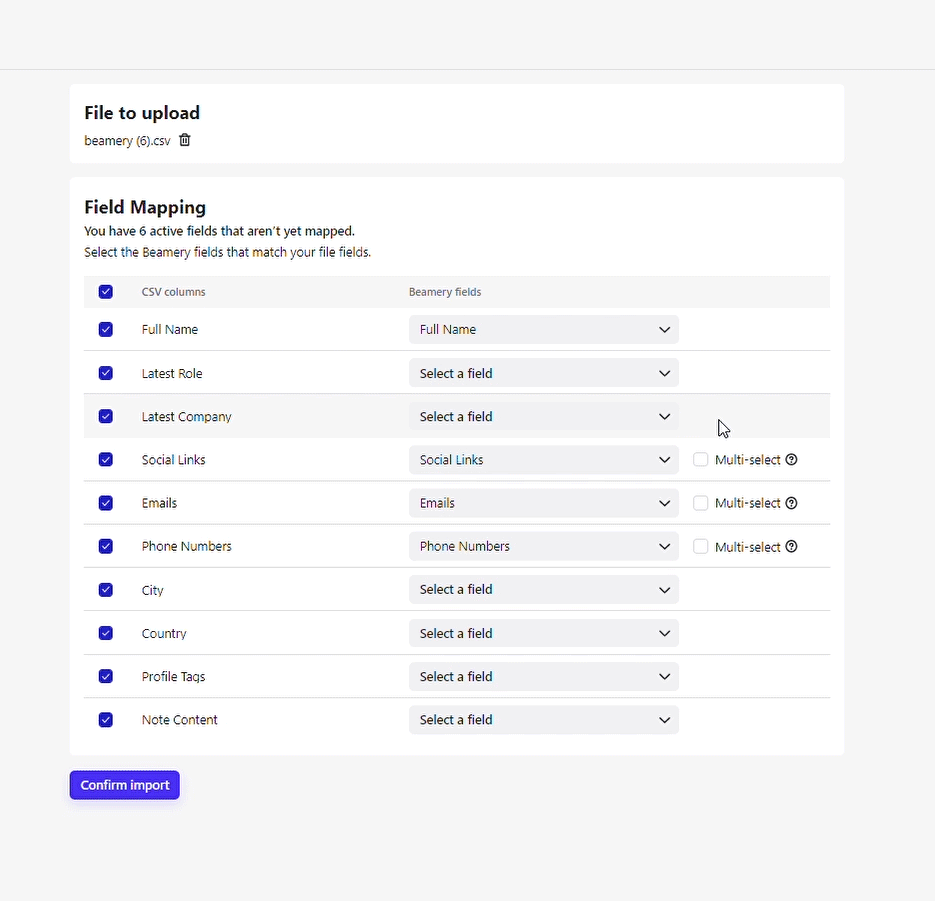Click help icon beside Emails Multi-select
Viewport: 935px width, 901px height.
pyautogui.click(x=792, y=503)
